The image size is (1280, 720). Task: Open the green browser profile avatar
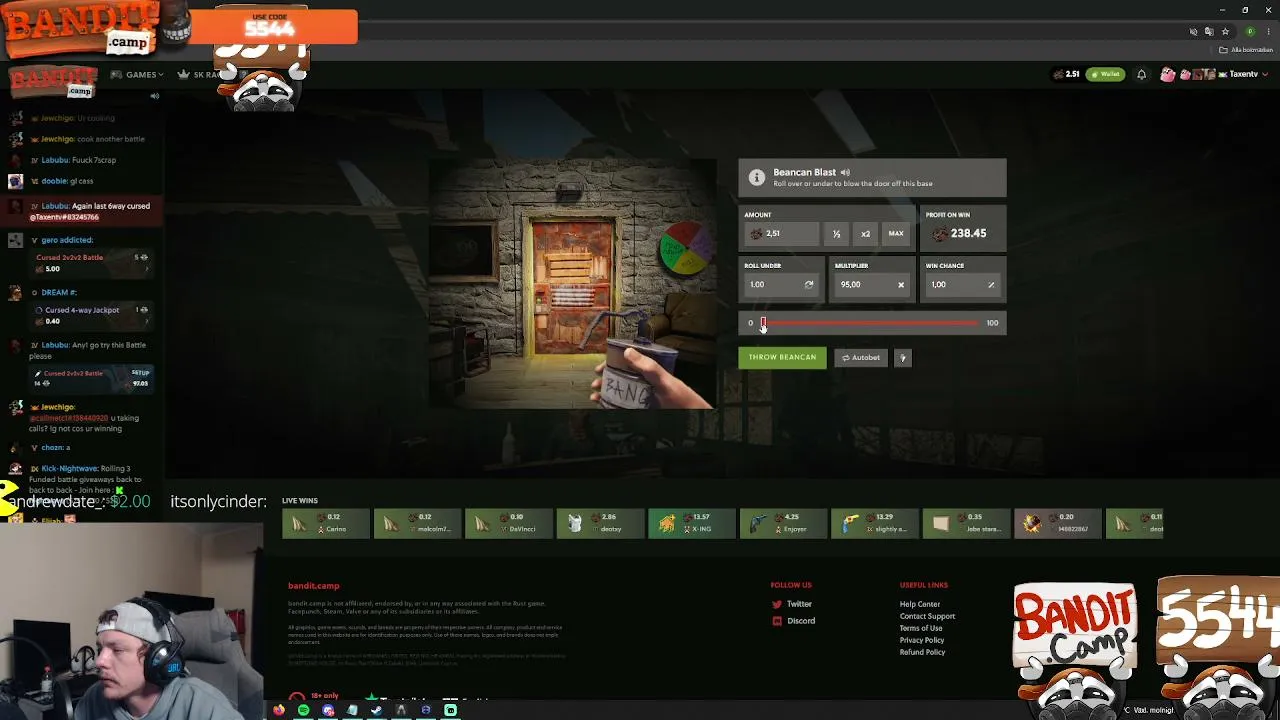pos(1250,32)
